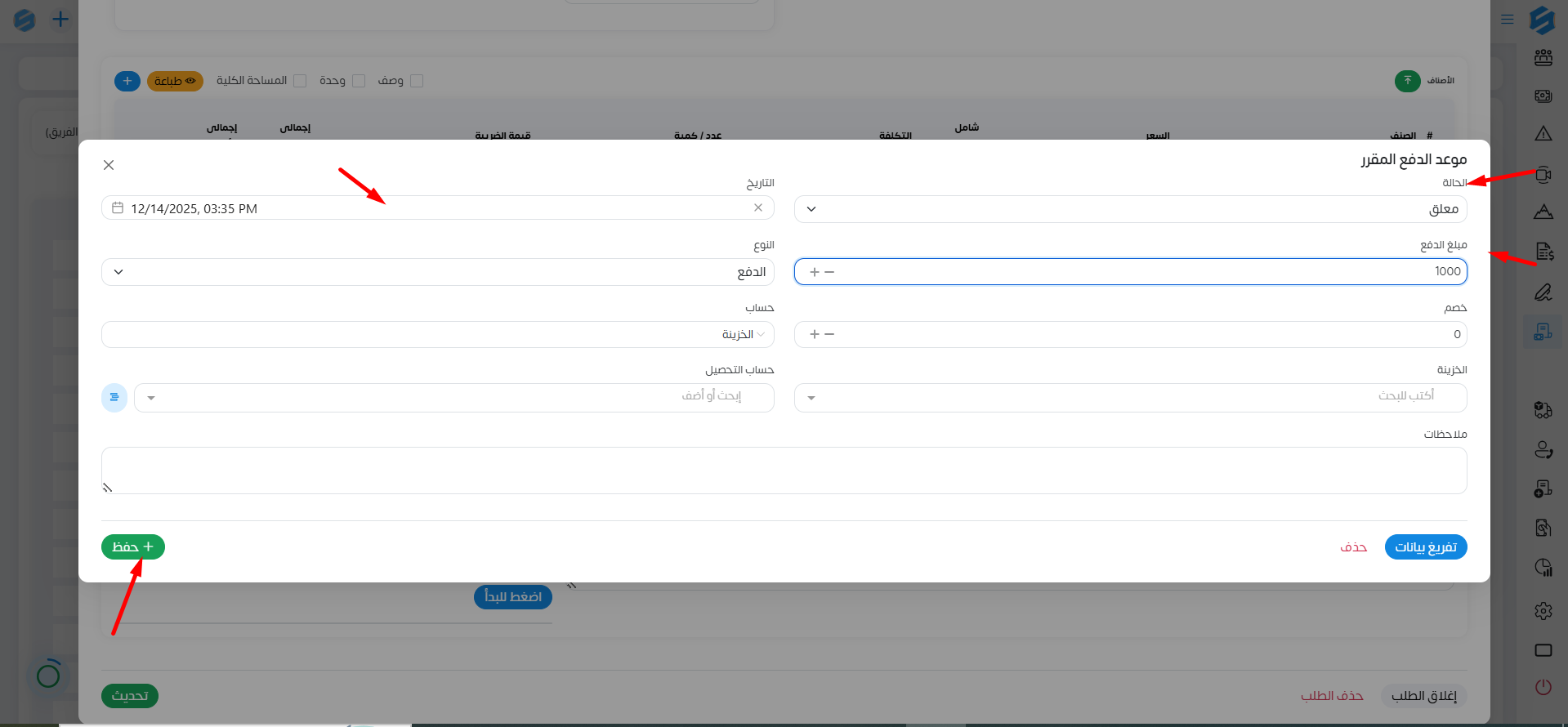Open the pie chart reports sidebar icon
This screenshot has height=727, width=1568.
pos(1543,568)
